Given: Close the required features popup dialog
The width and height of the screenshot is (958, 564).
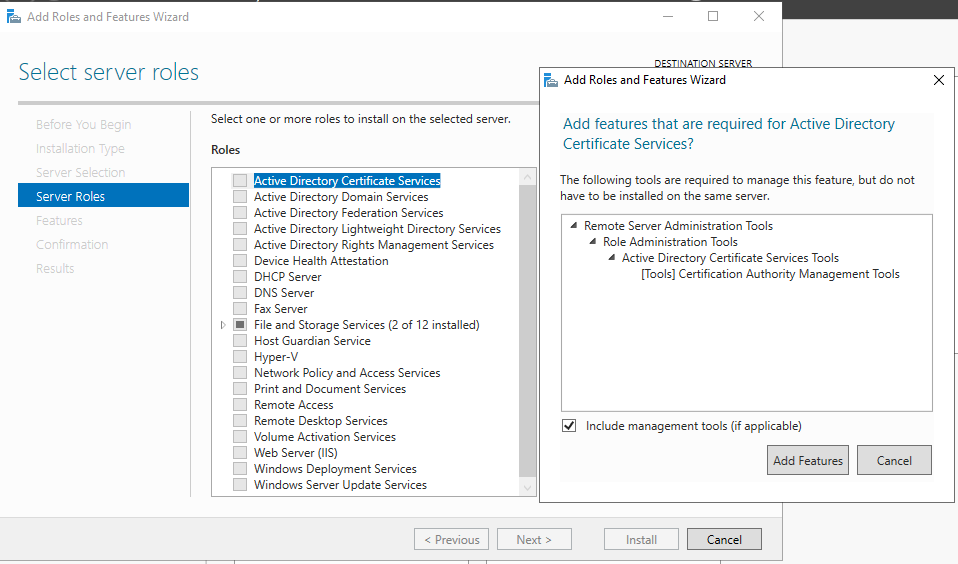Looking at the screenshot, I should pyautogui.click(x=939, y=80).
